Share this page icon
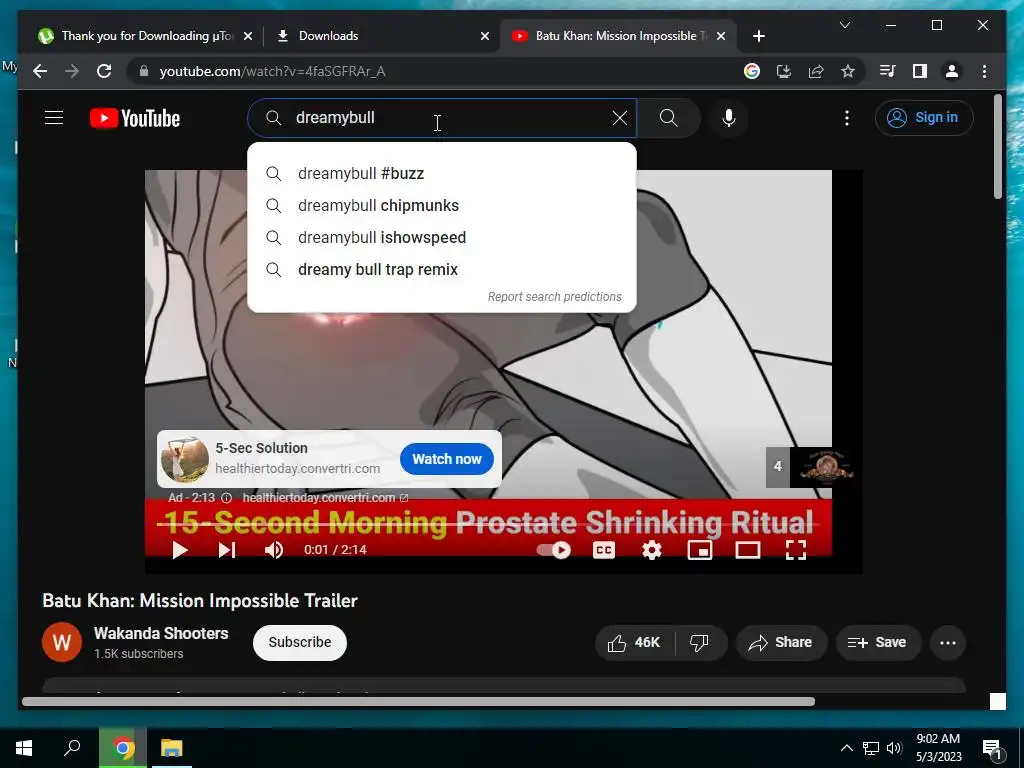This screenshot has width=1024, height=768. (x=816, y=71)
